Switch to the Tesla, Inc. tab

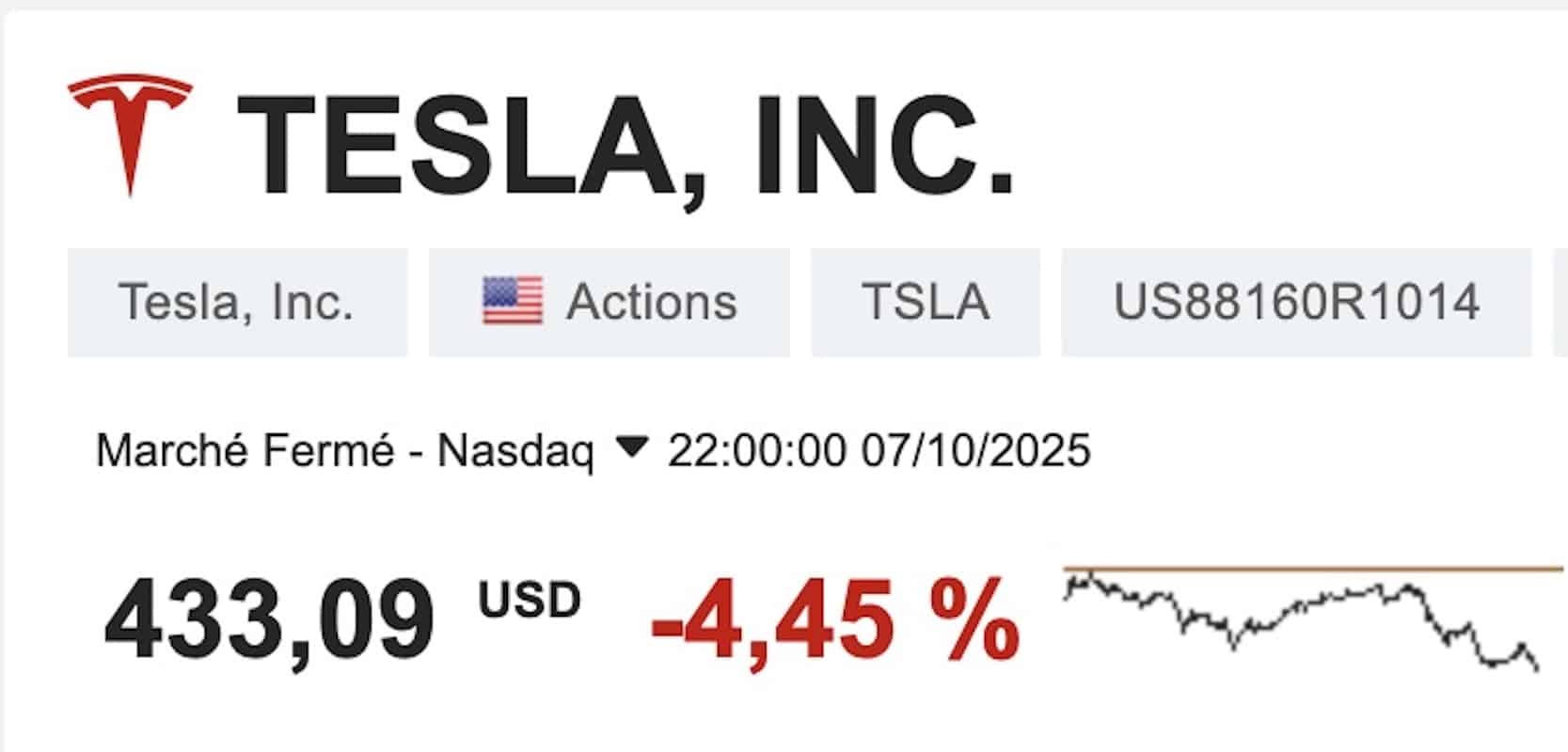pyautogui.click(x=236, y=302)
